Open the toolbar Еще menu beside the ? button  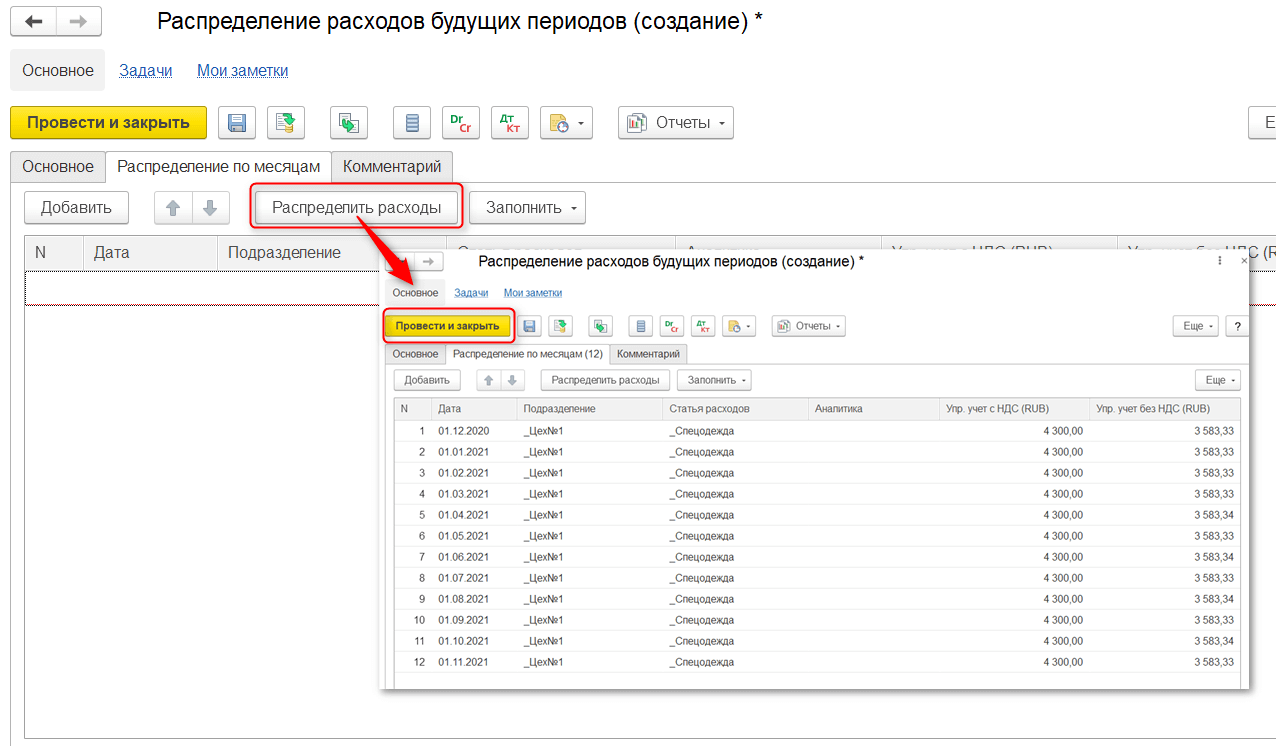(x=1196, y=326)
